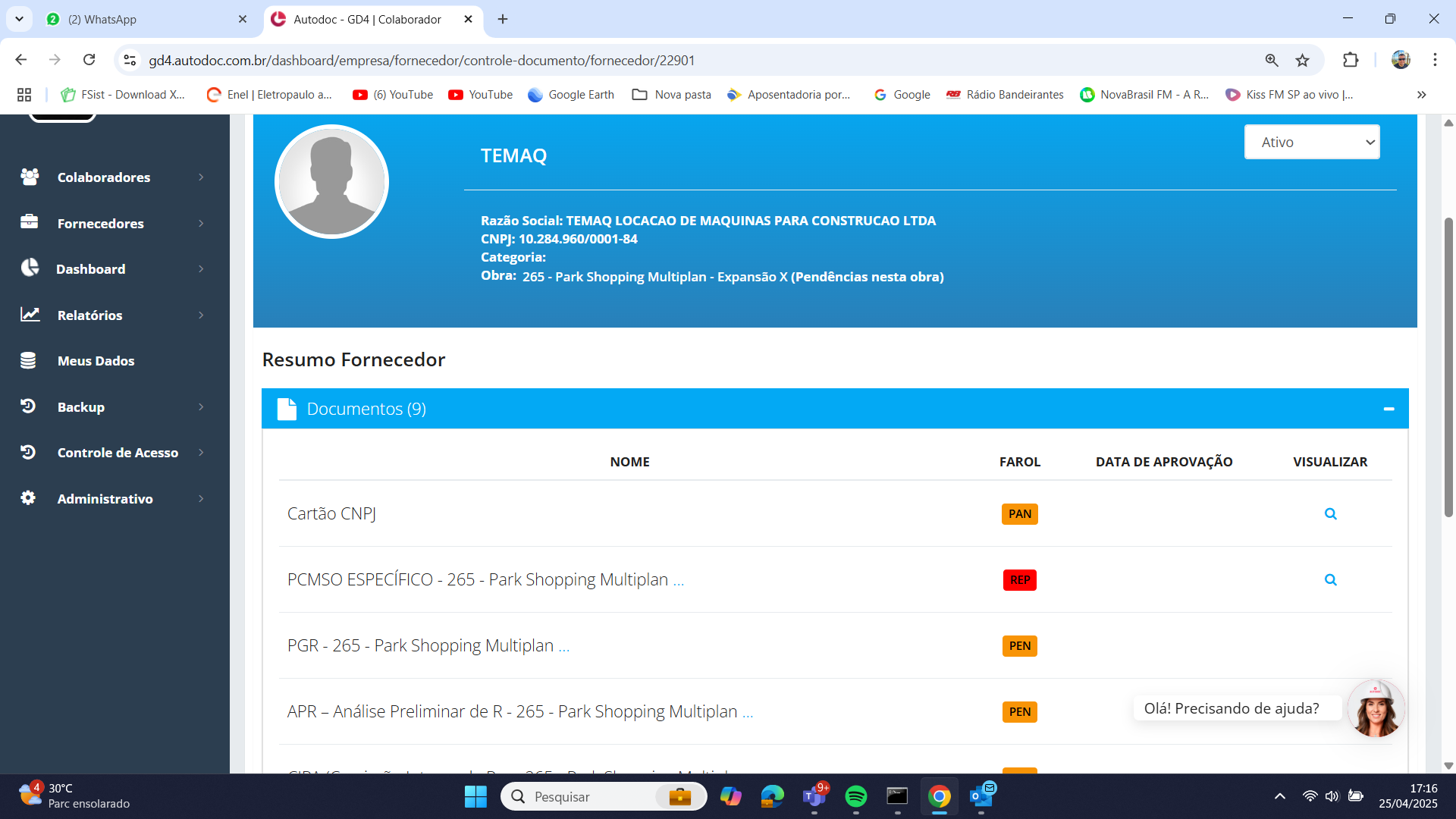This screenshot has height=819, width=1456.
Task: Open the Chrome tab search dropdown
Action: [x=19, y=19]
